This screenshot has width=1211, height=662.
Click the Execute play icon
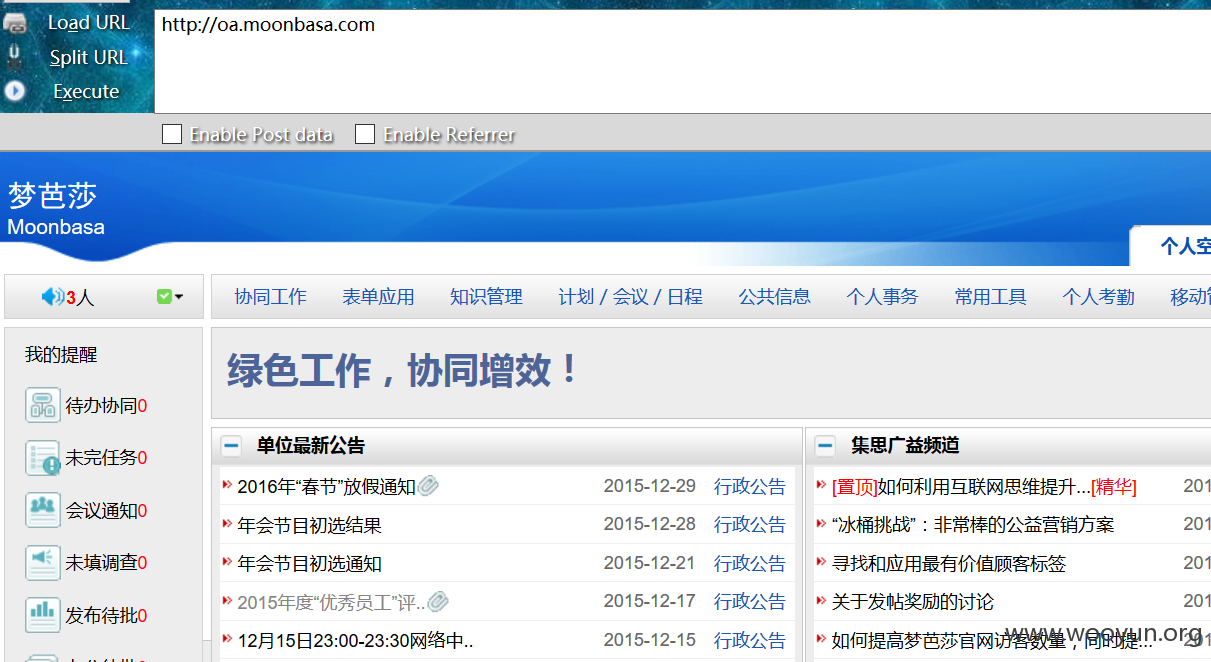tap(14, 91)
